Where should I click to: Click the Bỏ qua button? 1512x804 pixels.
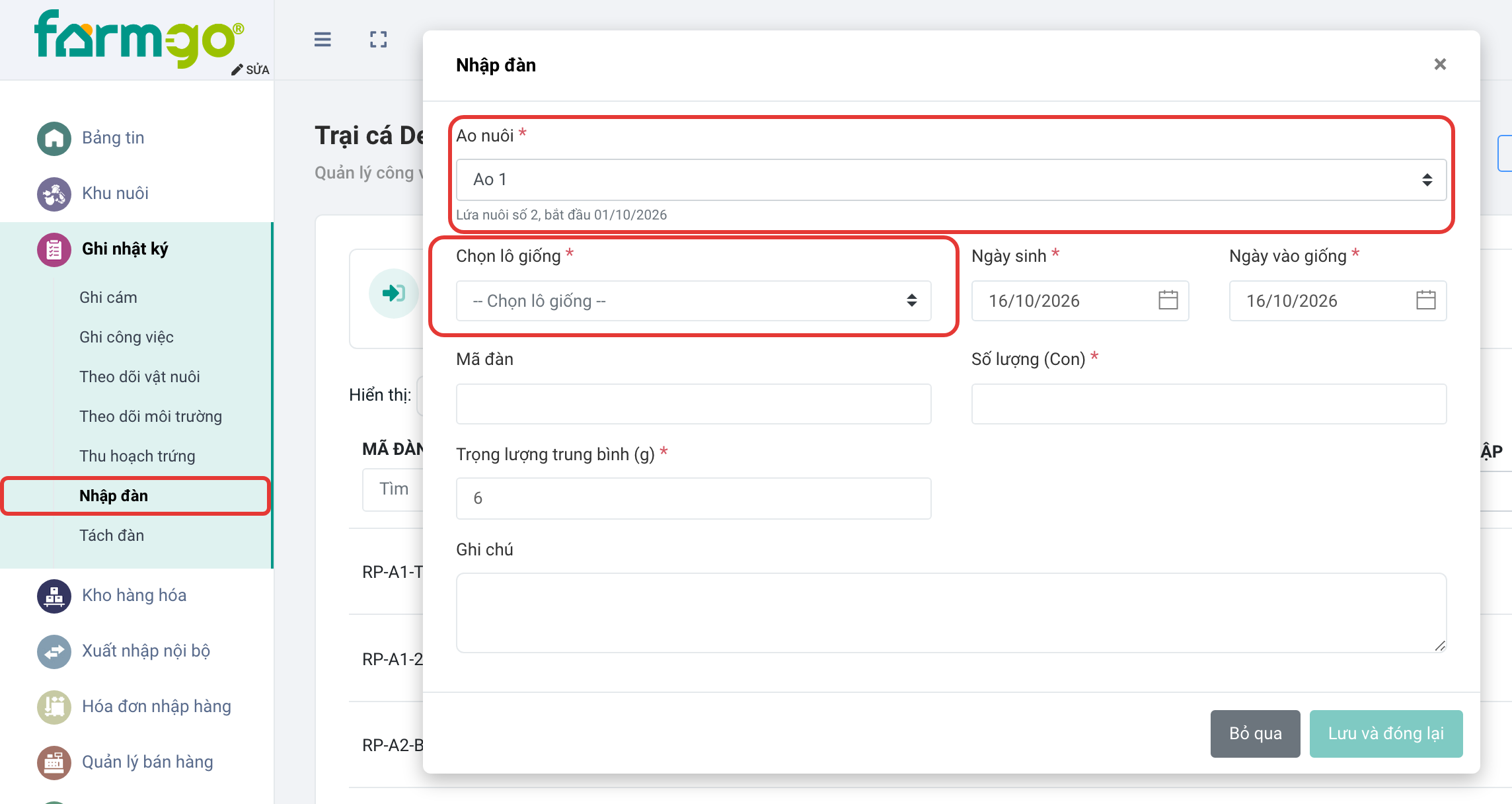click(x=1255, y=733)
